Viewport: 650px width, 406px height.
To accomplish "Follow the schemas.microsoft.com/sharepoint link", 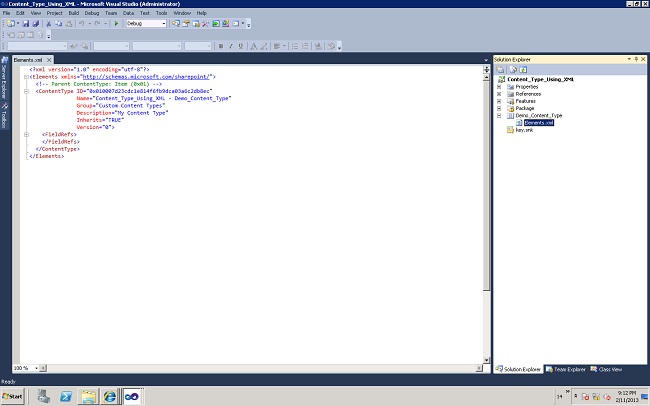I will point(147,77).
